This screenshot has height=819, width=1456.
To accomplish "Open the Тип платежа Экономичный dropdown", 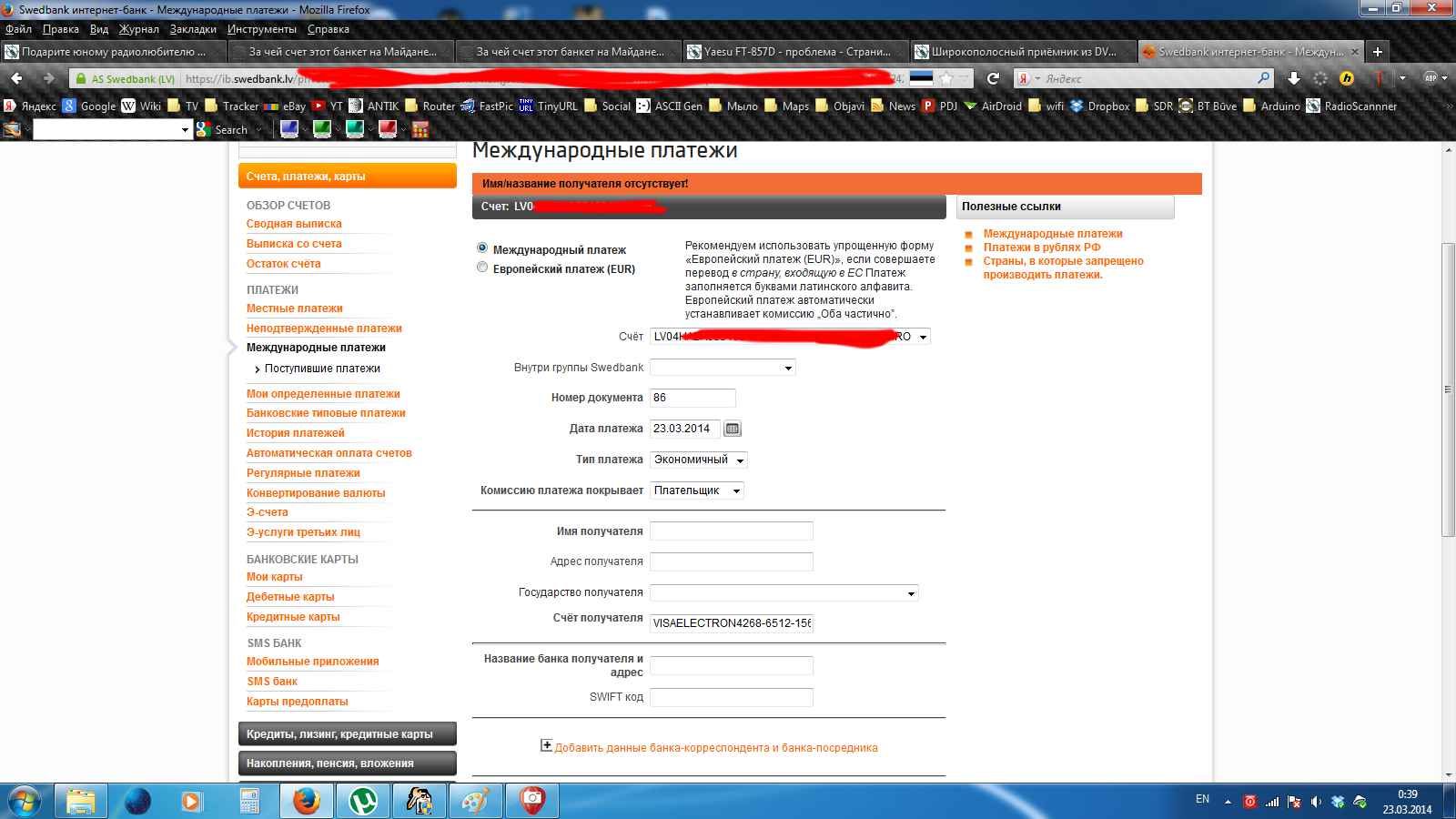I will pos(698,460).
